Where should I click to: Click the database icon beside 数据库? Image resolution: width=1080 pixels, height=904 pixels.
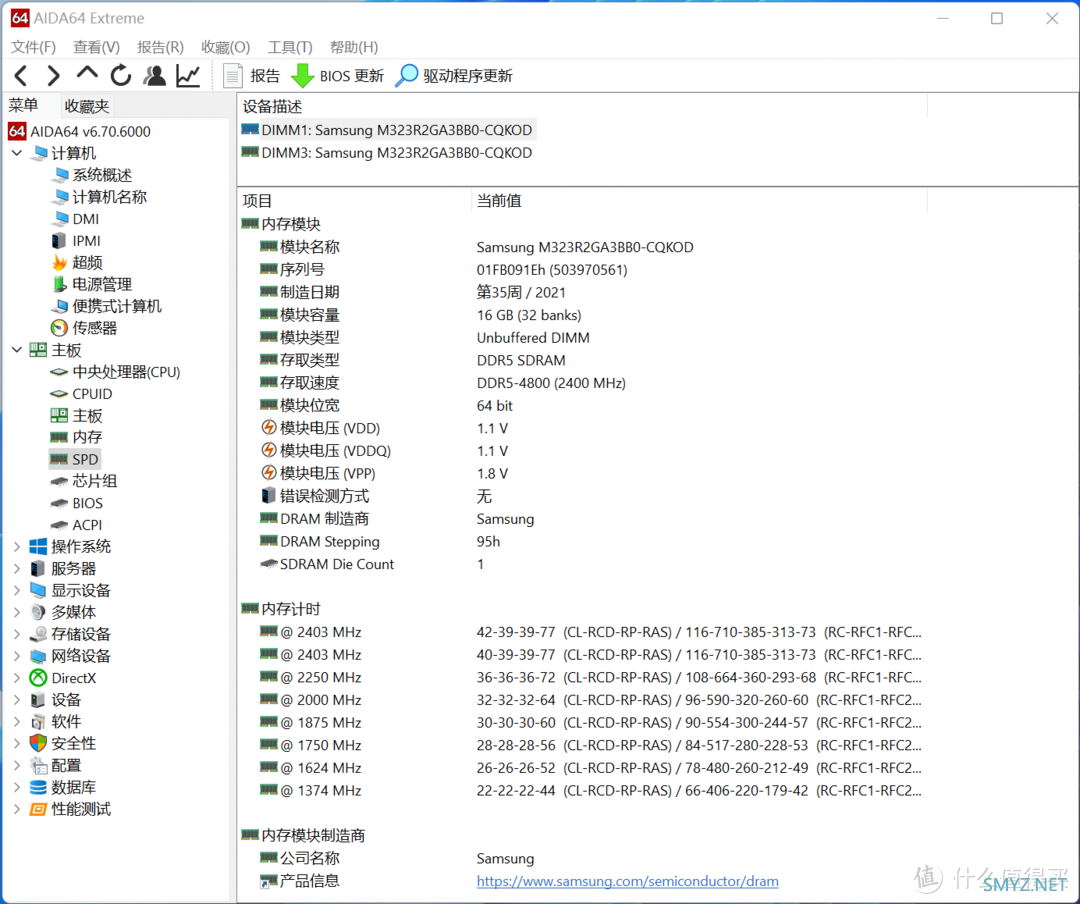click(38, 787)
